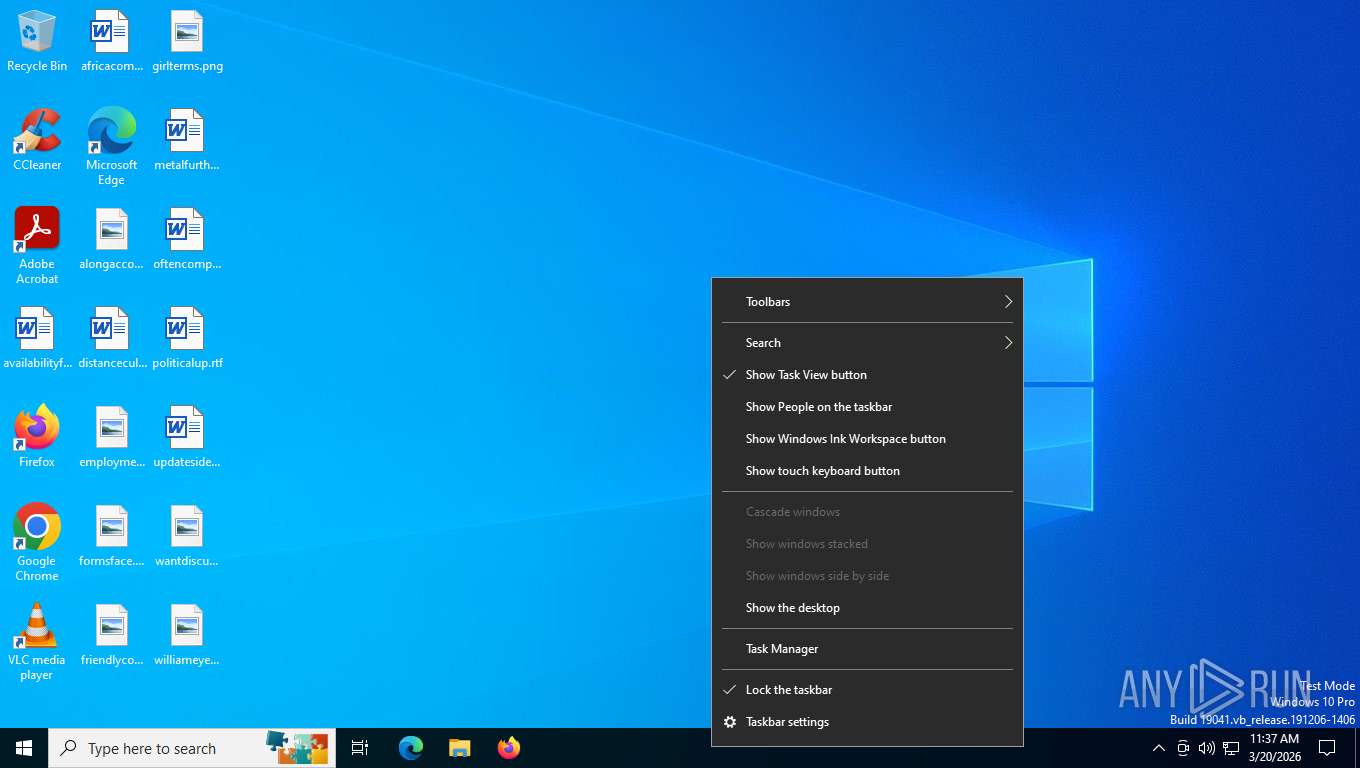Open Taskbar settings from the context menu

point(867,722)
